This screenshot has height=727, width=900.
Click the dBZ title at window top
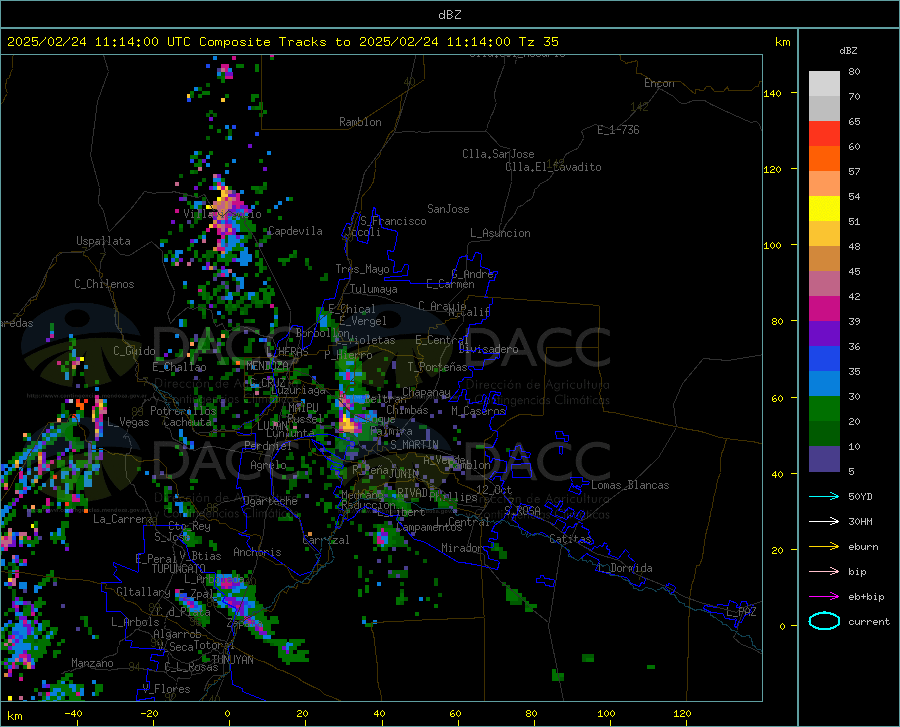click(449, 15)
